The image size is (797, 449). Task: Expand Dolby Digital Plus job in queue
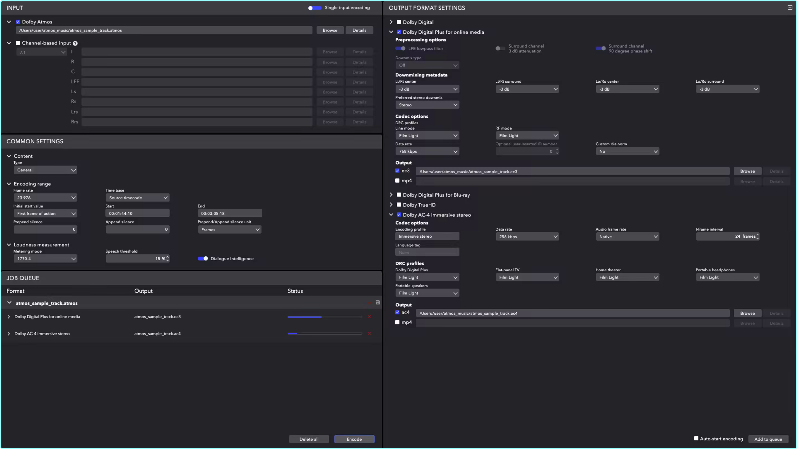point(9,317)
